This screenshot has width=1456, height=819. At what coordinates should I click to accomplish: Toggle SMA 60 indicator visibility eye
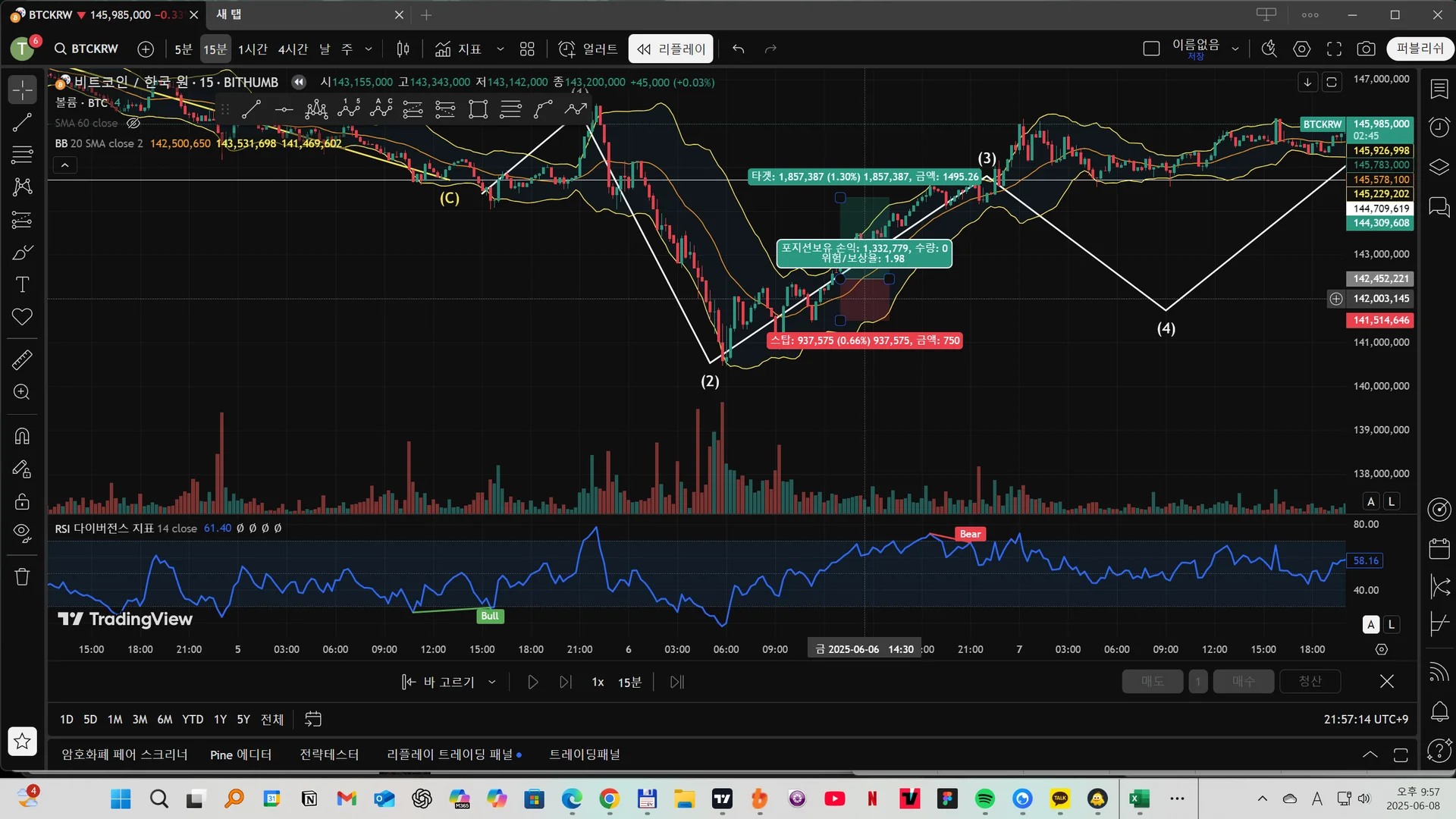tap(133, 123)
